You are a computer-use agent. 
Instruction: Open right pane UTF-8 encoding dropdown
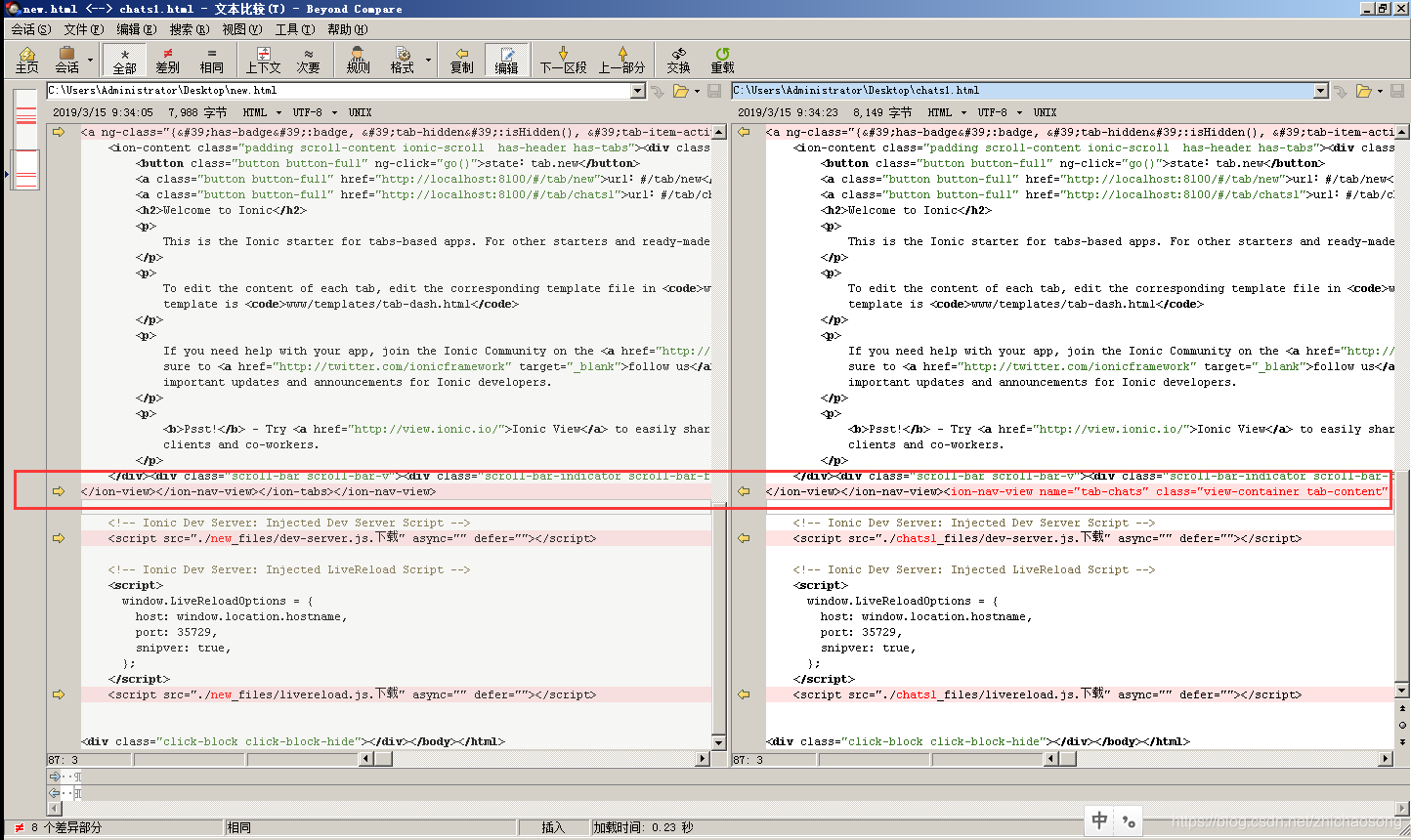point(1000,112)
